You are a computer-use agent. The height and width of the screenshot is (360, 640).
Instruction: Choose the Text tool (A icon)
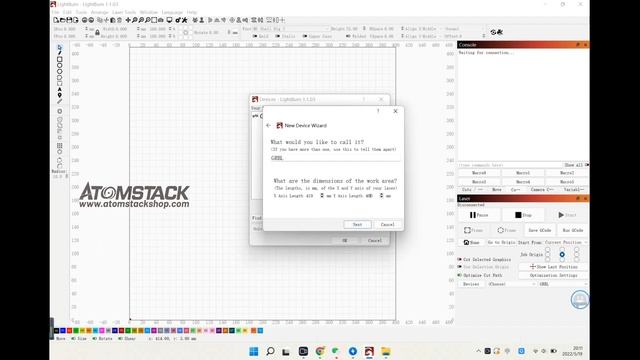pyautogui.click(x=60, y=89)
